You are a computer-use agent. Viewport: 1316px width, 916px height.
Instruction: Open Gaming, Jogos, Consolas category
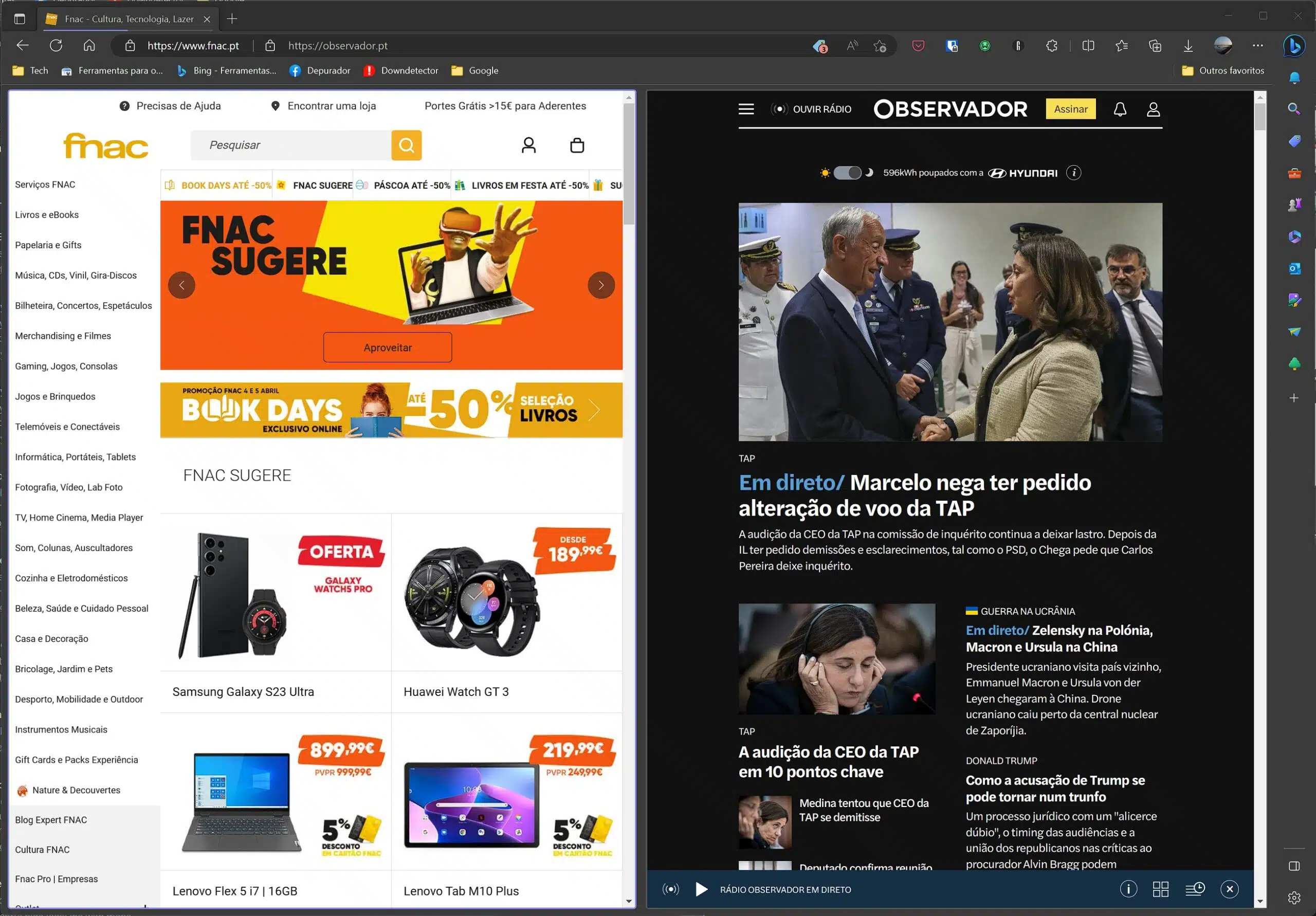coord(66,365)
